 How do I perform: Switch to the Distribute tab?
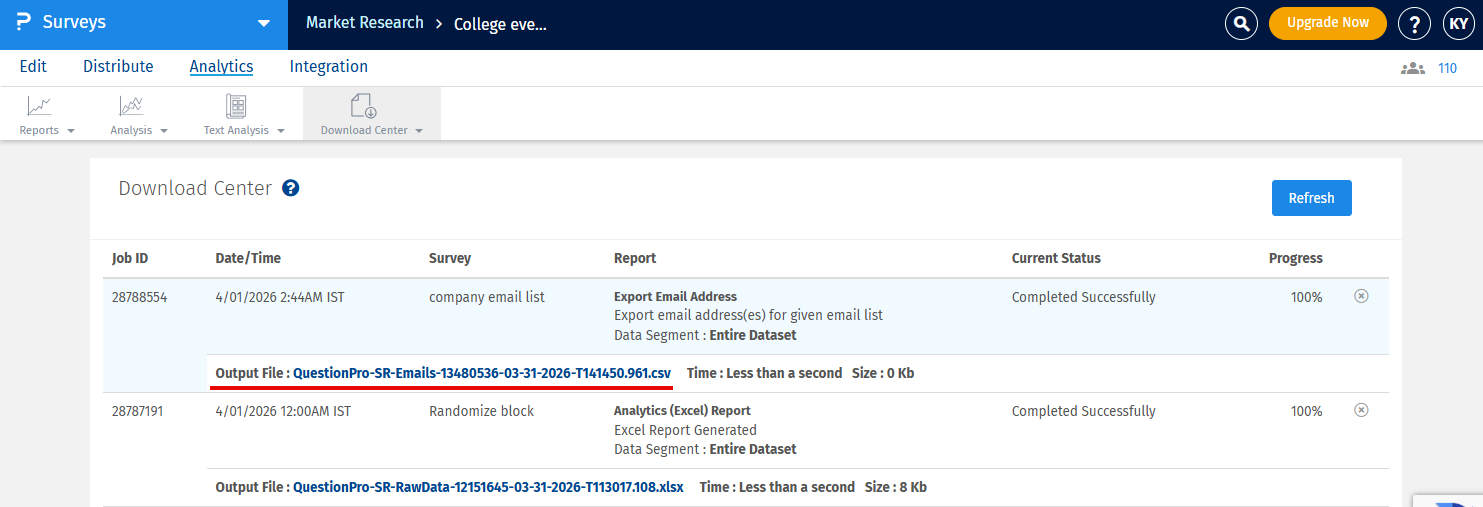point(118,67)
